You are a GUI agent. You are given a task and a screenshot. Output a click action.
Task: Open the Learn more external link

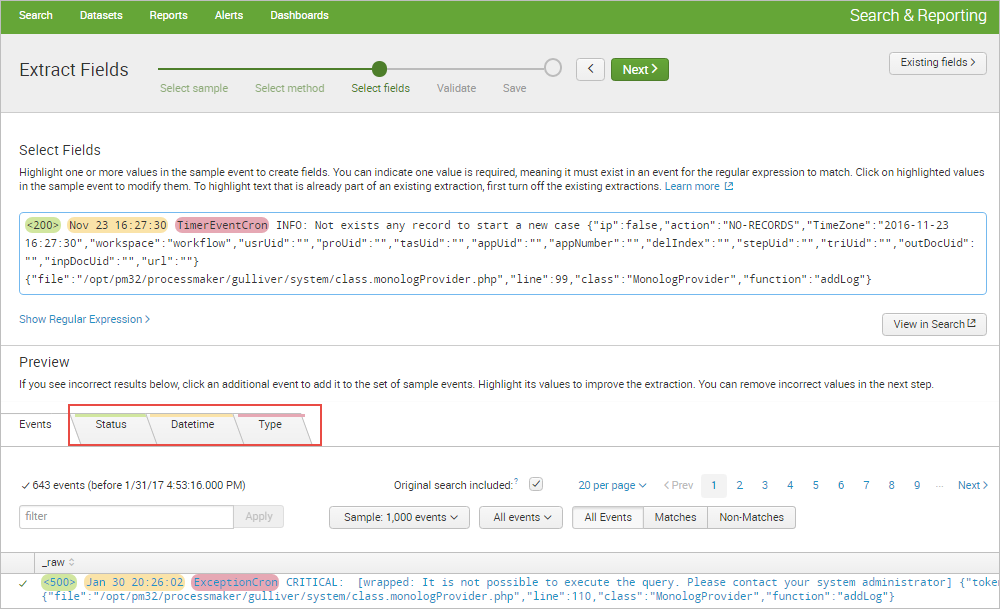pyautogui.click(x=699, y=187)
